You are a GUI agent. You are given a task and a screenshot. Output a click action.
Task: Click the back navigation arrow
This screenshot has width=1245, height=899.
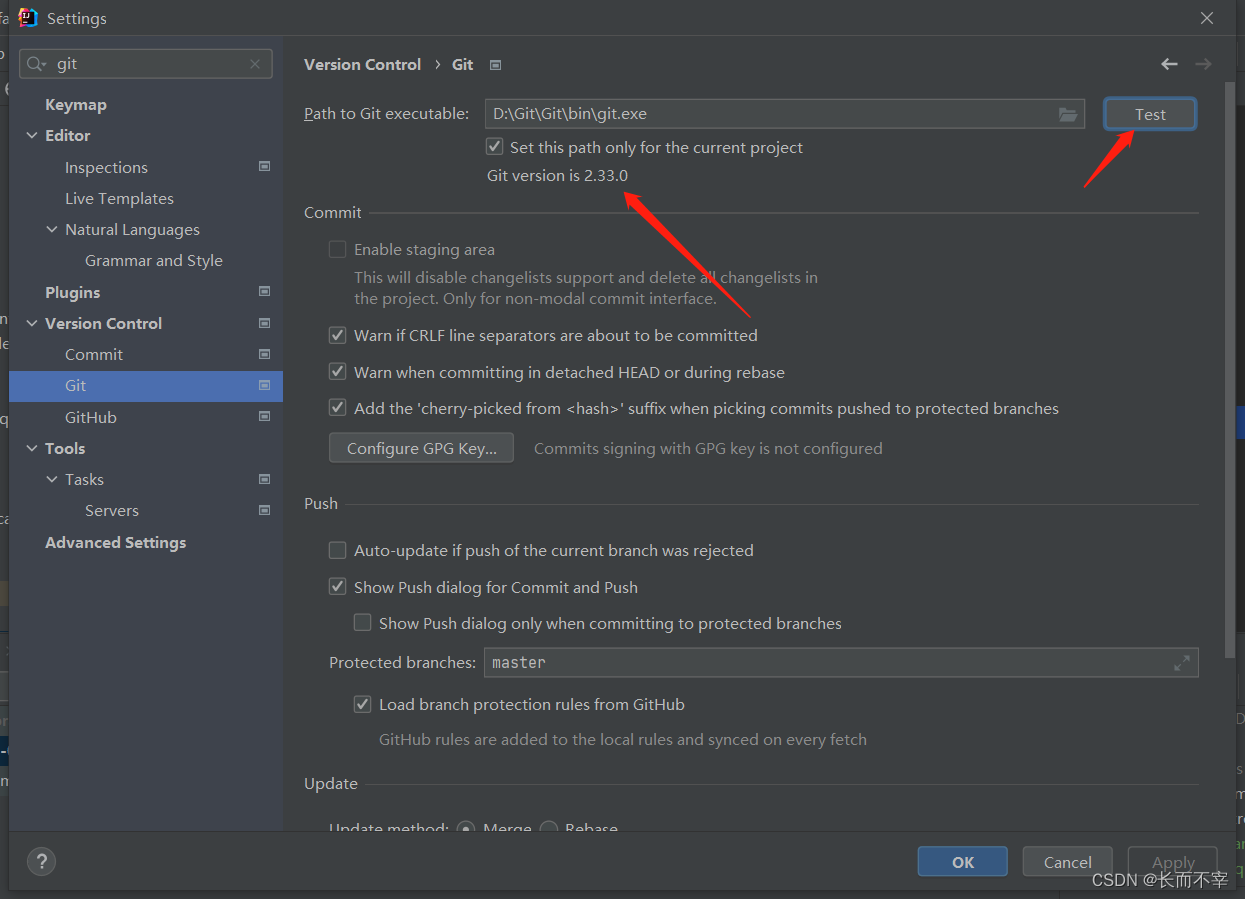(1169, 64)
